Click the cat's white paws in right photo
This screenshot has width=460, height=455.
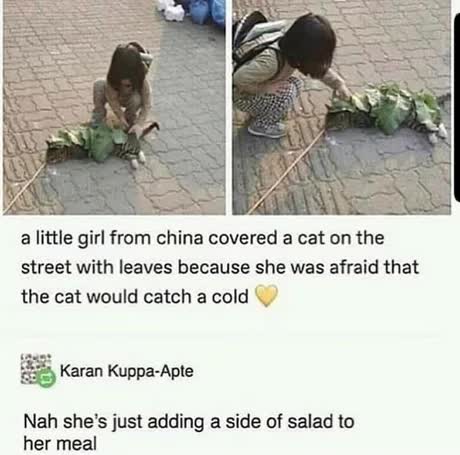(438, 134)
